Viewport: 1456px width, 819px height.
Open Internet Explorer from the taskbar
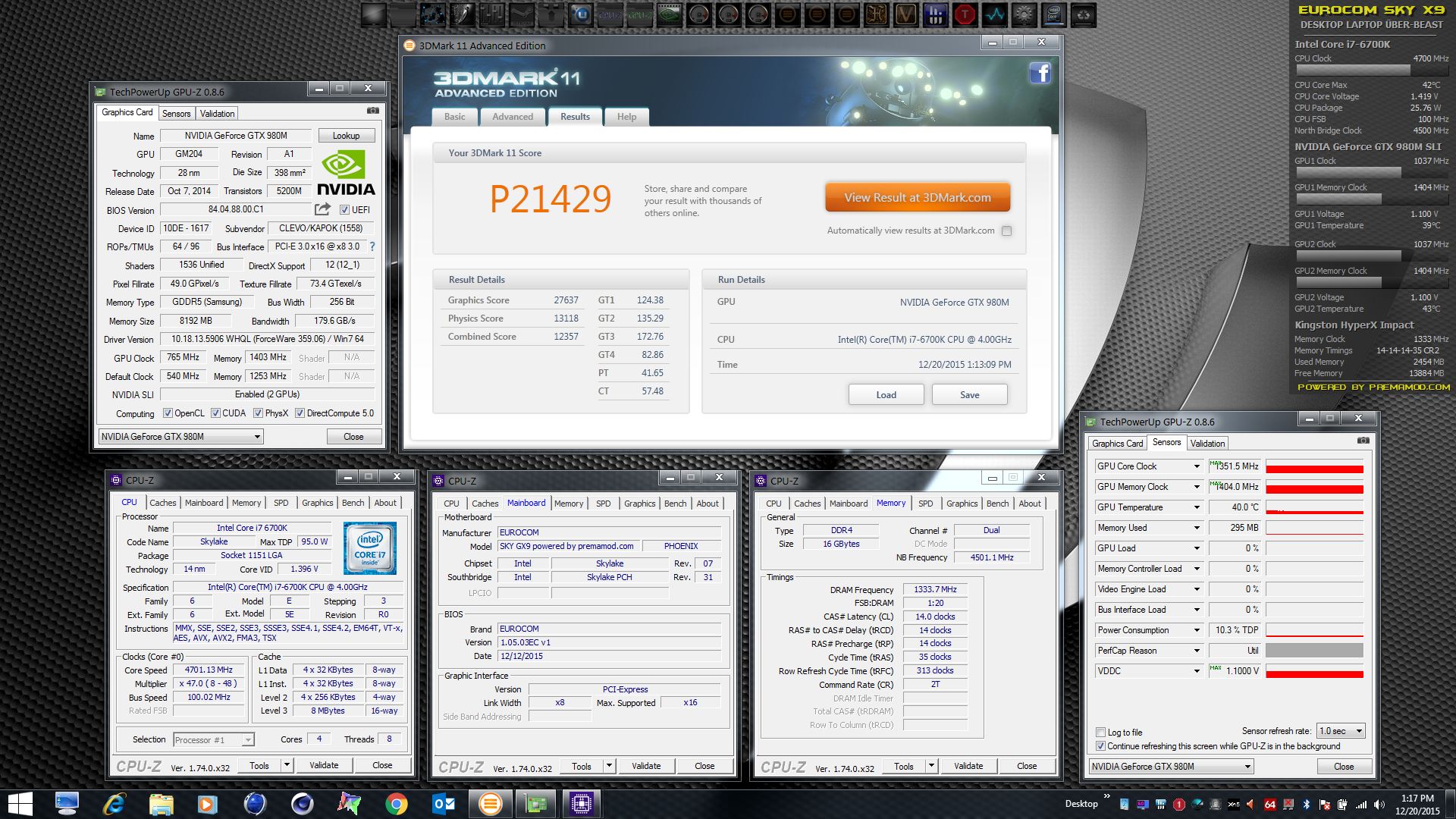[x=114, y=803]
